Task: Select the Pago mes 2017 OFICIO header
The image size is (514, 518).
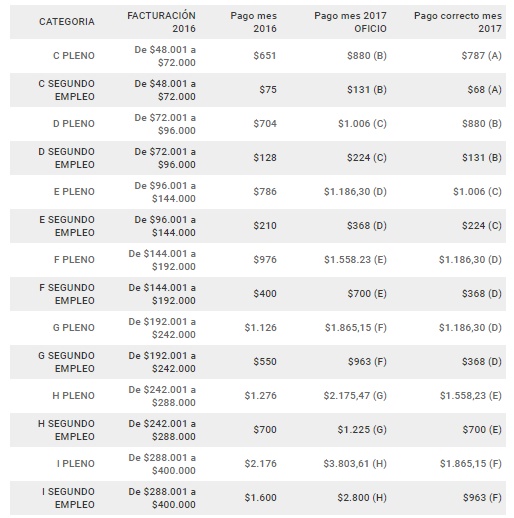Action: point(350,22)
